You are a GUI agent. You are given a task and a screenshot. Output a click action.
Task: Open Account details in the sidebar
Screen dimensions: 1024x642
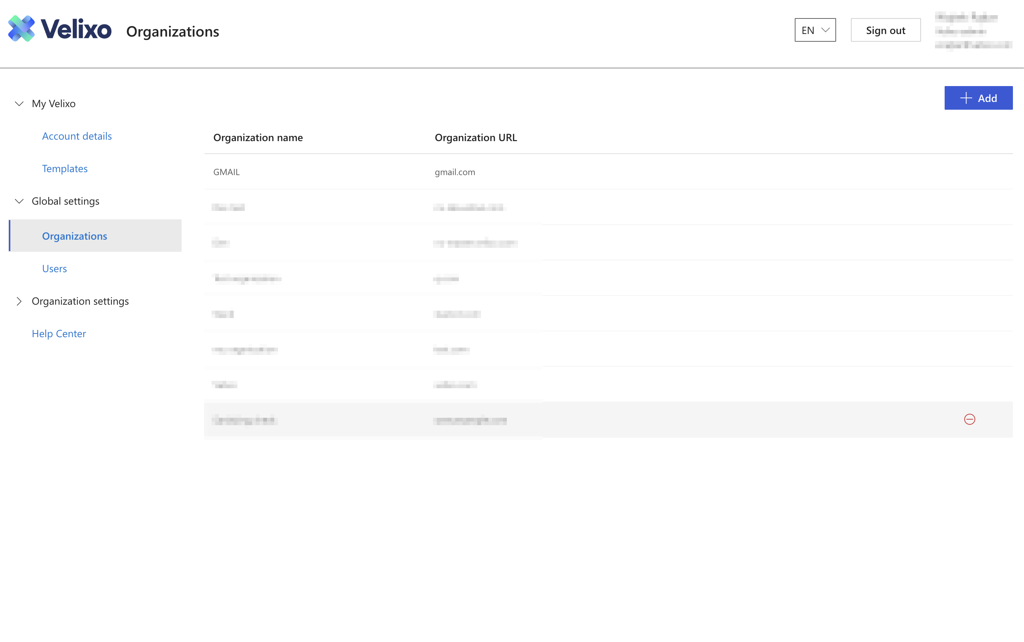[77, 136]
